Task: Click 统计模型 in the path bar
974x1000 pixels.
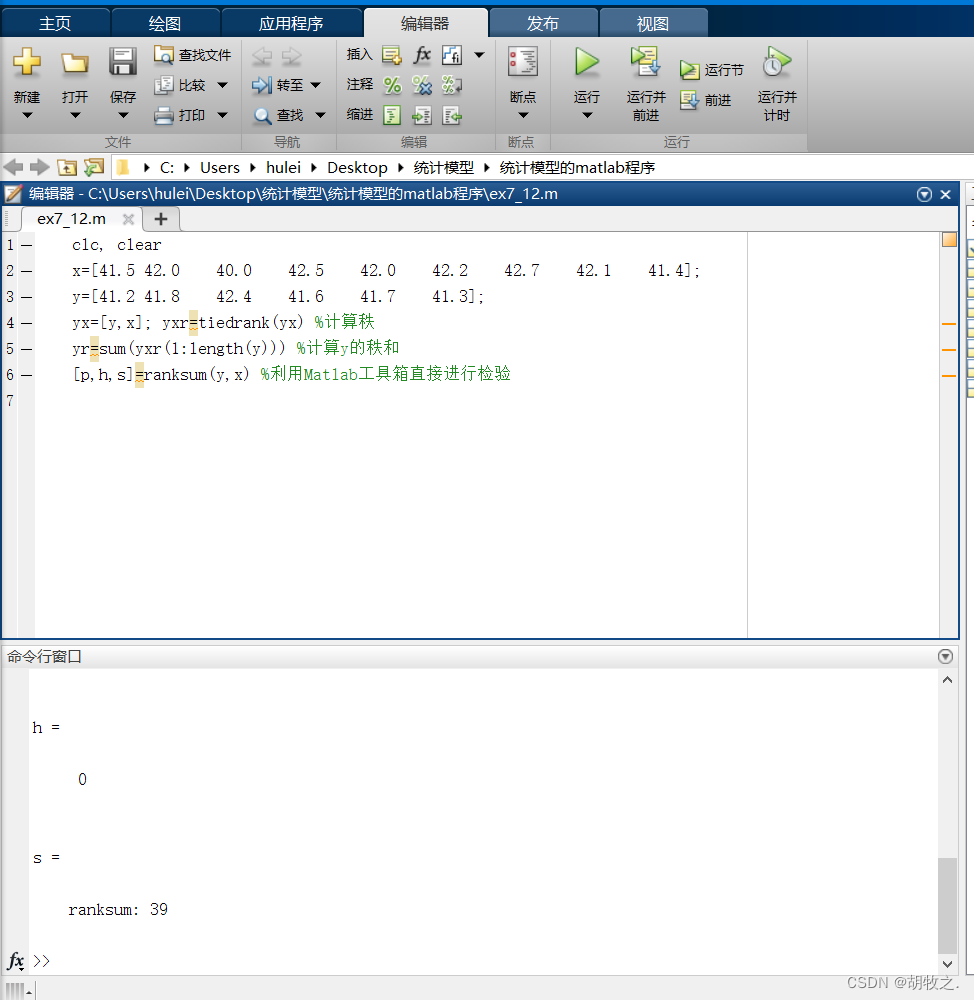Action: point(443,168)
